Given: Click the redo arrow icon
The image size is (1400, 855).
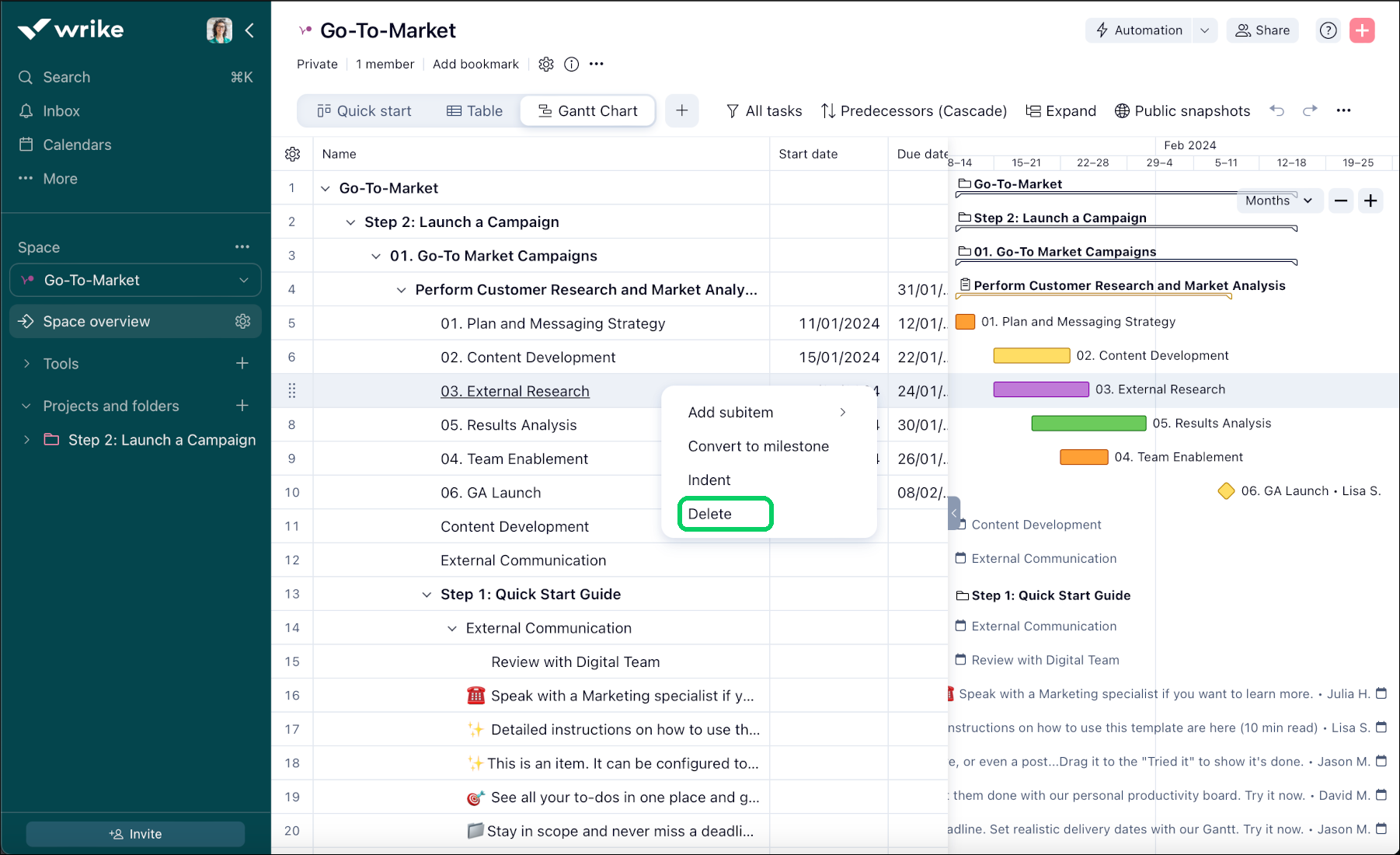Looking at the screenshot, I should 1310,110.
